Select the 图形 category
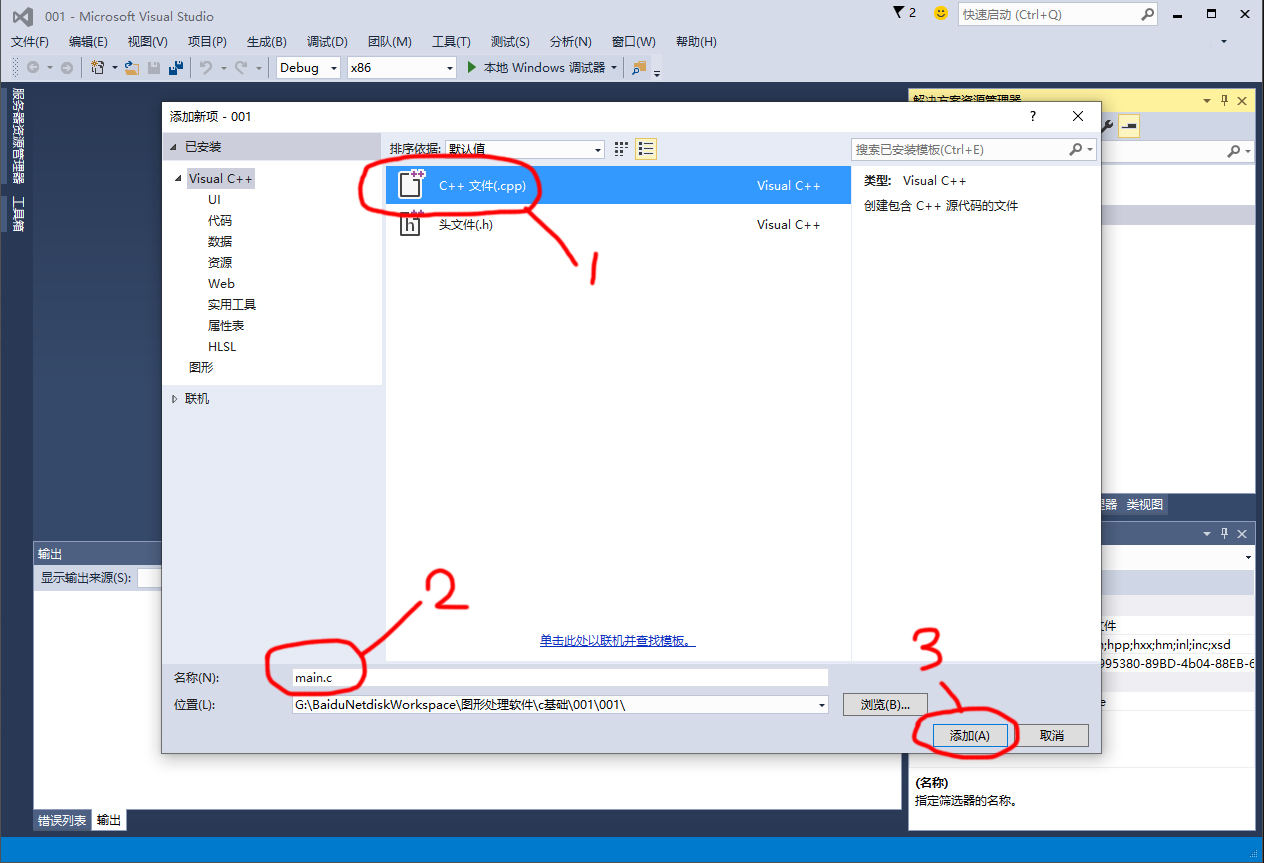 [201, 367]
